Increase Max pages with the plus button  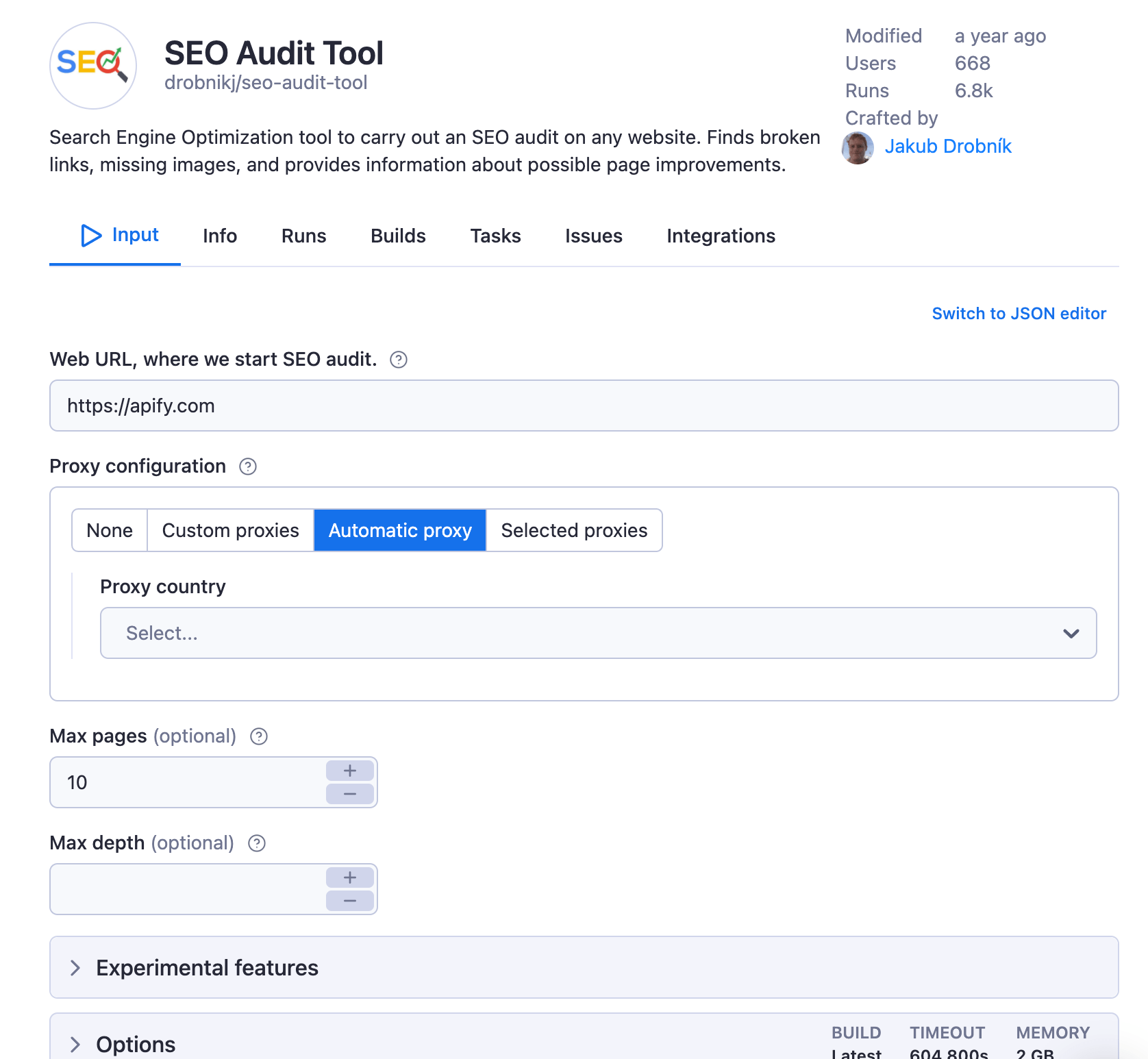pos(350,771)
